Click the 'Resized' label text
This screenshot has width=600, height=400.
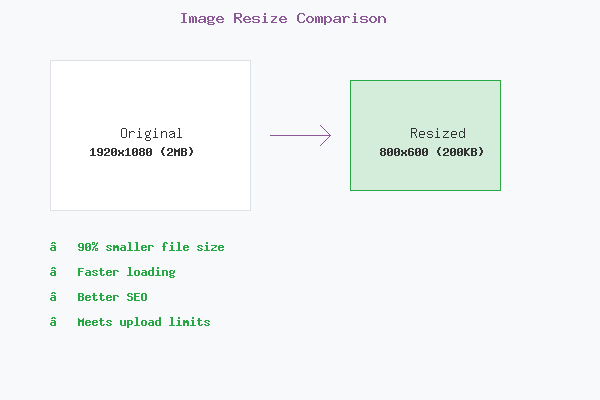pyautogui.click(x=437, y=133)
